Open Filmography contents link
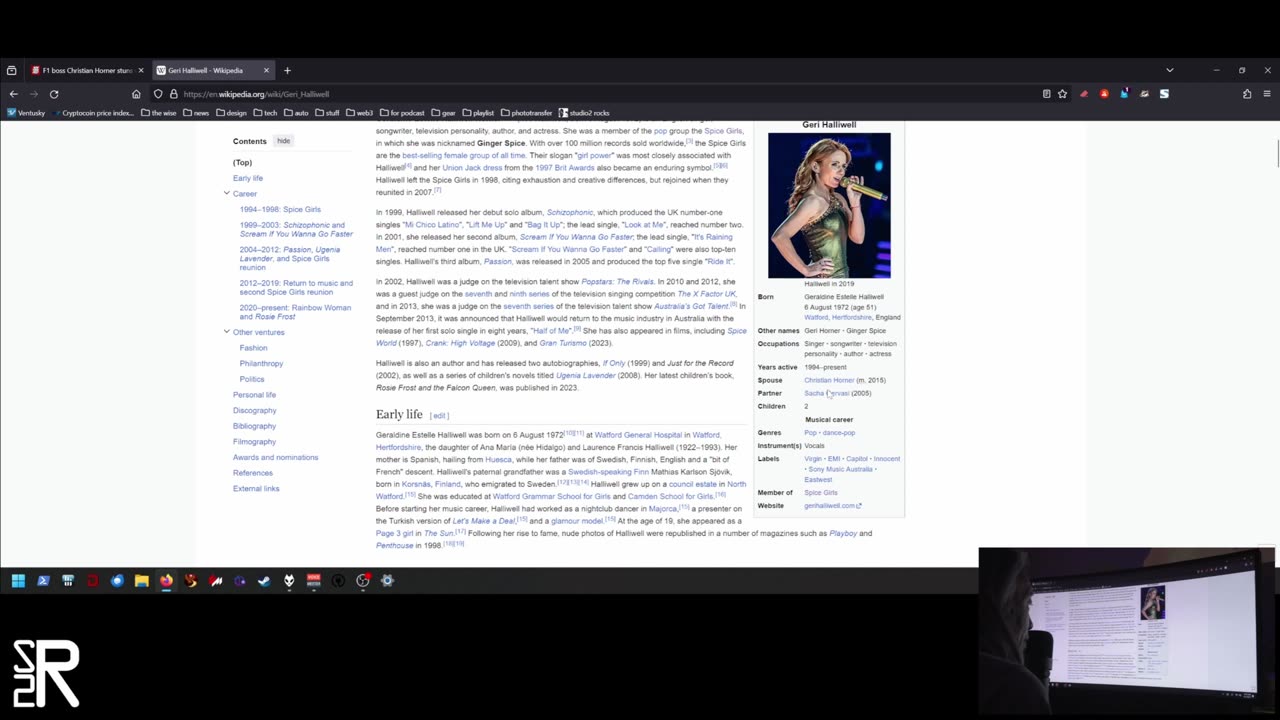Image resolution: width=1280 pixels, height=720 pixels. pos(254,442)
